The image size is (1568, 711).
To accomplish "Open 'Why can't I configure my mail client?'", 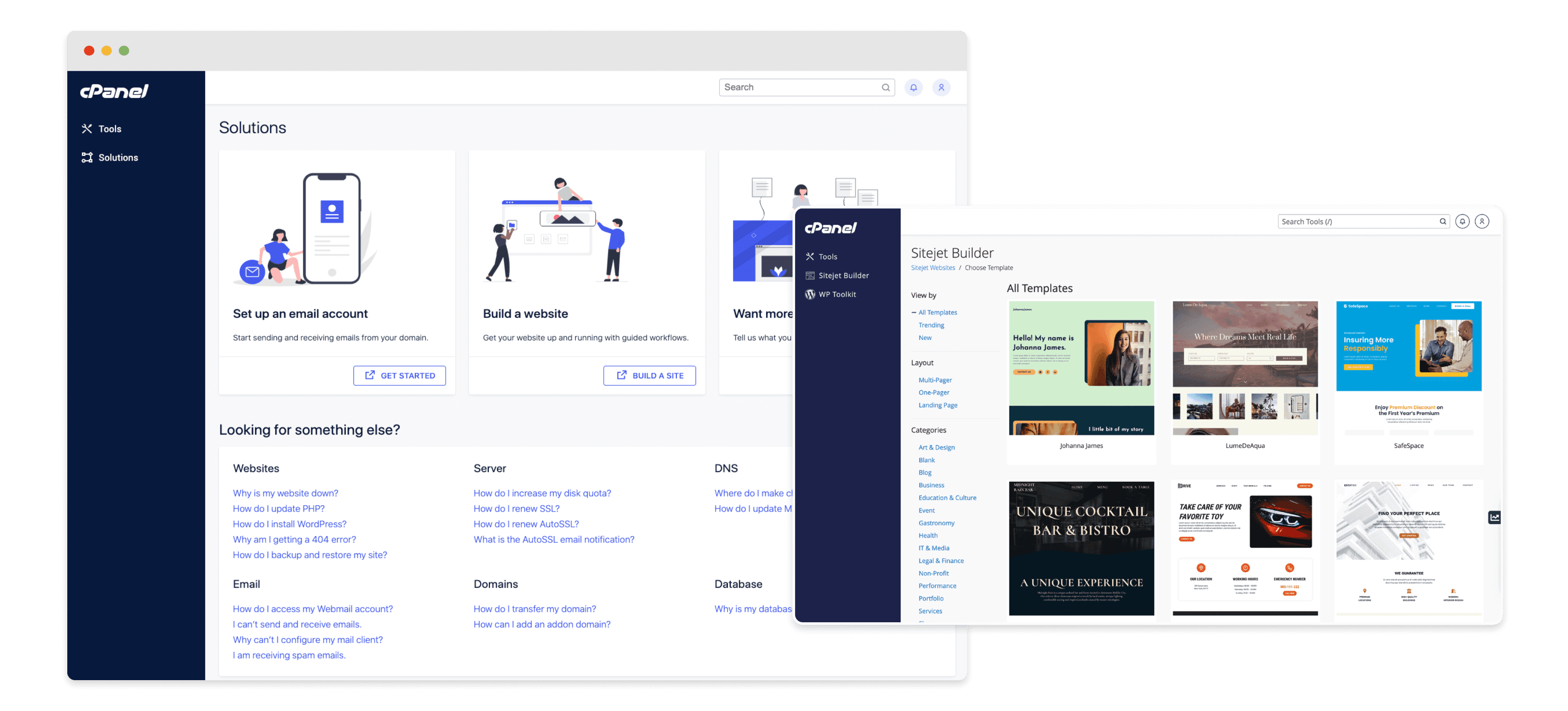I will pos(308,640).
